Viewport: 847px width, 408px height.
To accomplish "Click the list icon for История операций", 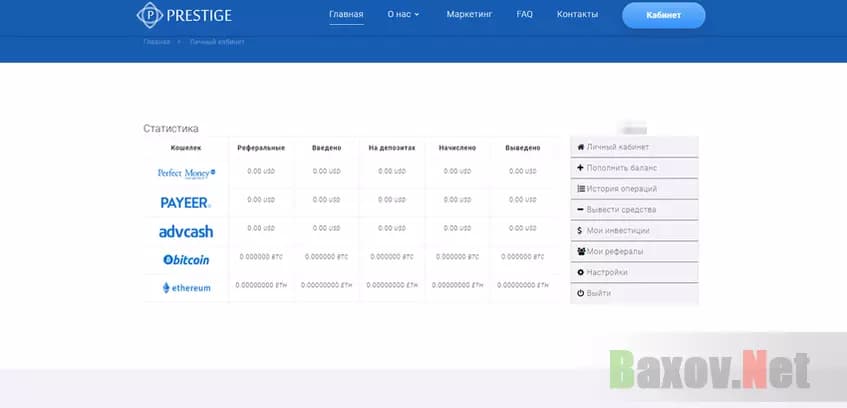I will [x=581, y=189].
